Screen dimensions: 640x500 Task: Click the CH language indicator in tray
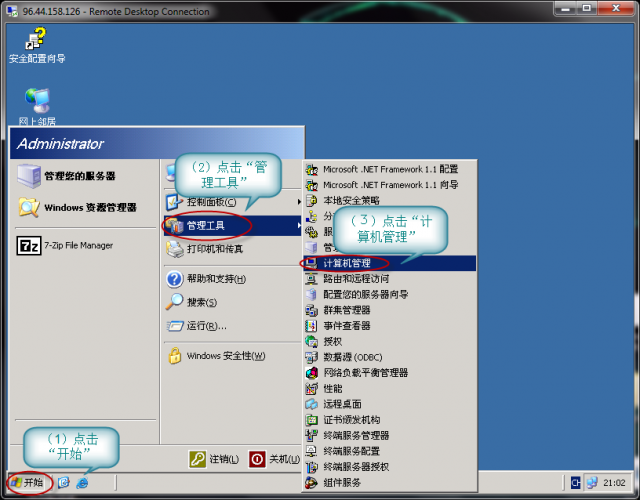pyautogui.click(x=575, y=483)
